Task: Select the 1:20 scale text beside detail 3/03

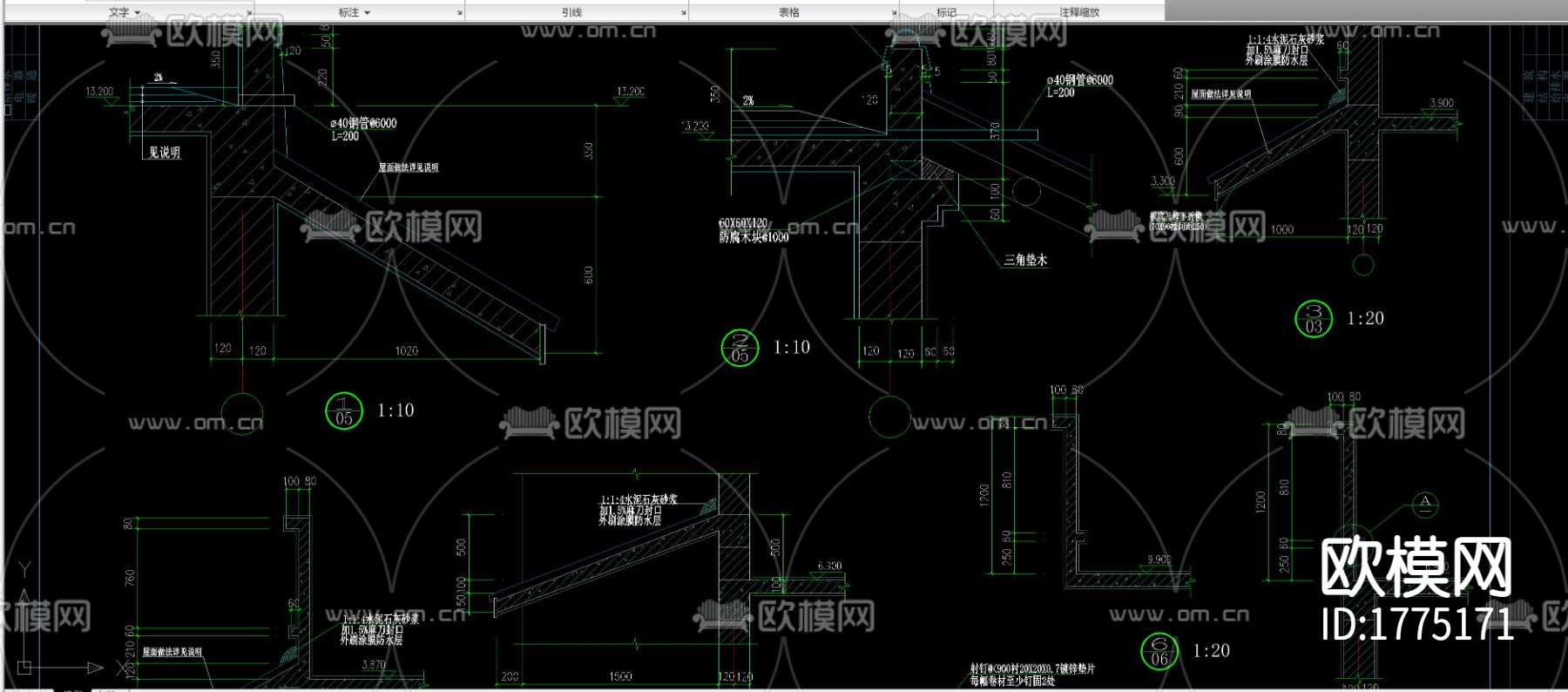Action: pos(1365,318)
